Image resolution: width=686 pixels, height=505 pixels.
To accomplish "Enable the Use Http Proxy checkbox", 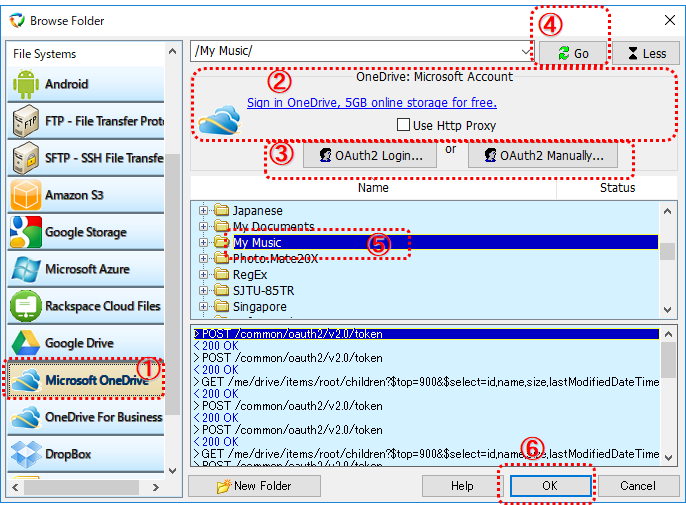I will pyautogui.click(x=403, y=125).
